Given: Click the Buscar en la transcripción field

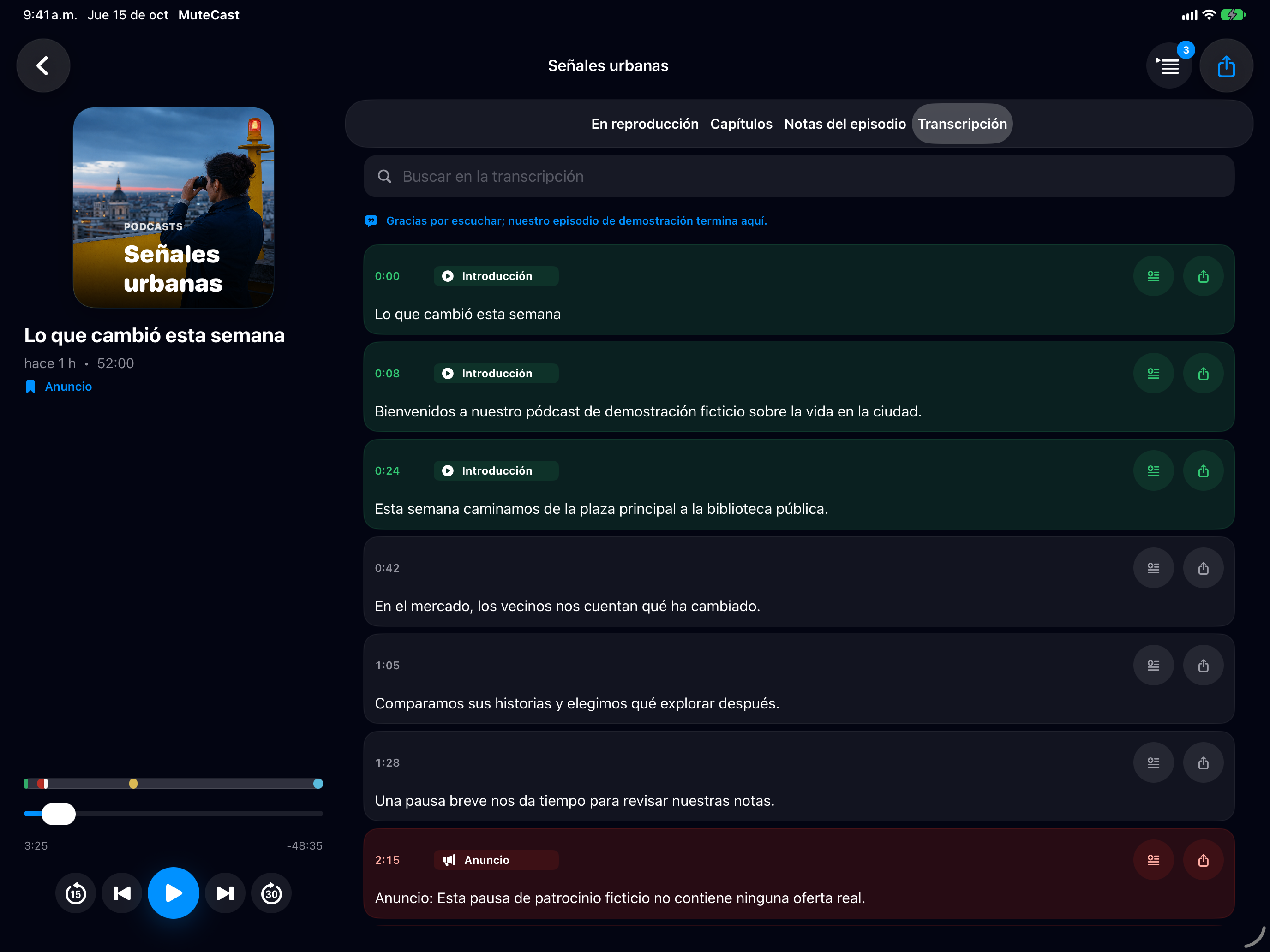Looking at the screenshot, I should point(799,176).
